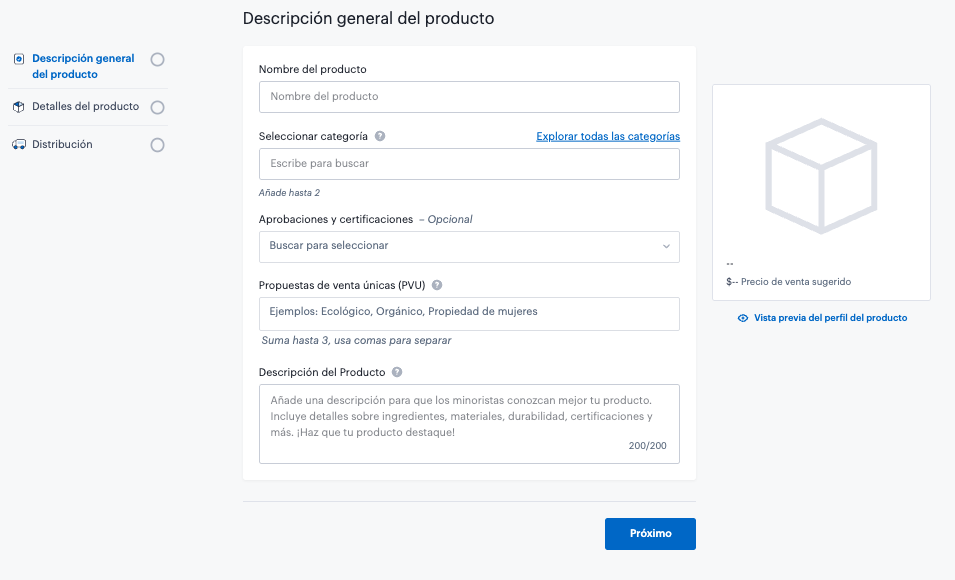Viewport: 955px width, 580px height.
Task: Expand the Aprobaciones y certificaciones dropdown arrow
Action: pyautogui.click(x=666, y=246)
